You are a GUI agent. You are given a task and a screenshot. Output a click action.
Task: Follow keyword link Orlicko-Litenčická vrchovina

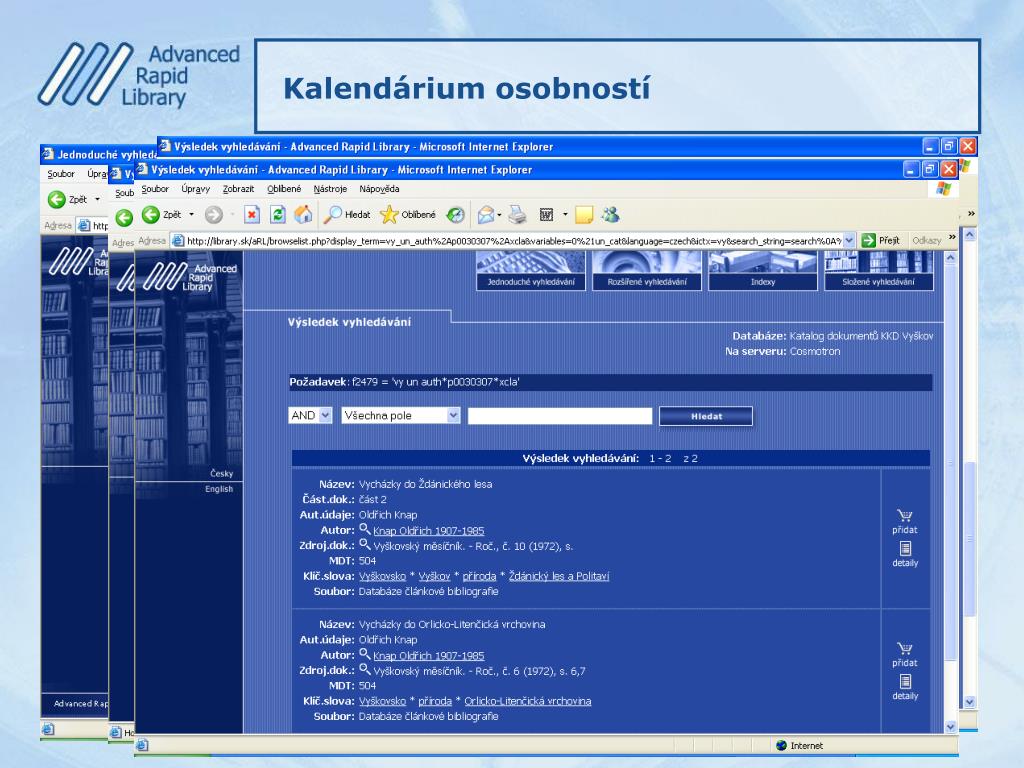[x=528, y=701]
